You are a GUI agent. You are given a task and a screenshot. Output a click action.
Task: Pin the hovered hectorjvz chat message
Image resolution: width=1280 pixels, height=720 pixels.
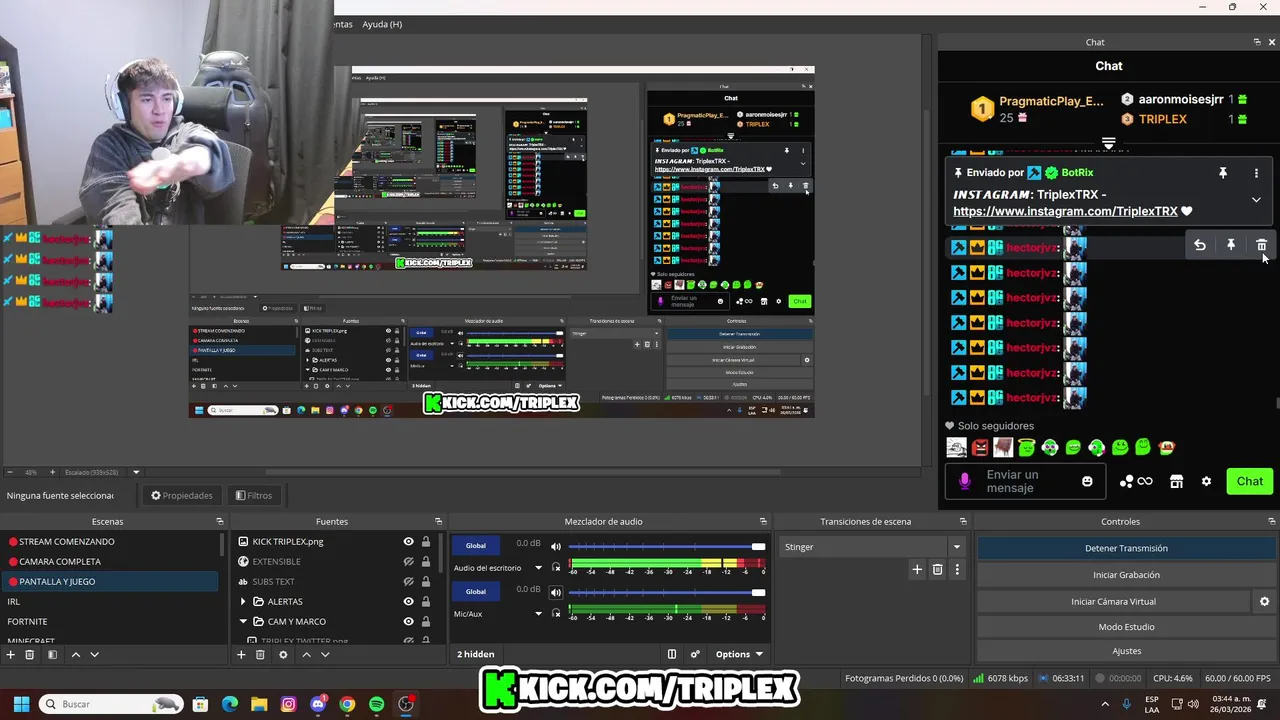[1231, 245]
